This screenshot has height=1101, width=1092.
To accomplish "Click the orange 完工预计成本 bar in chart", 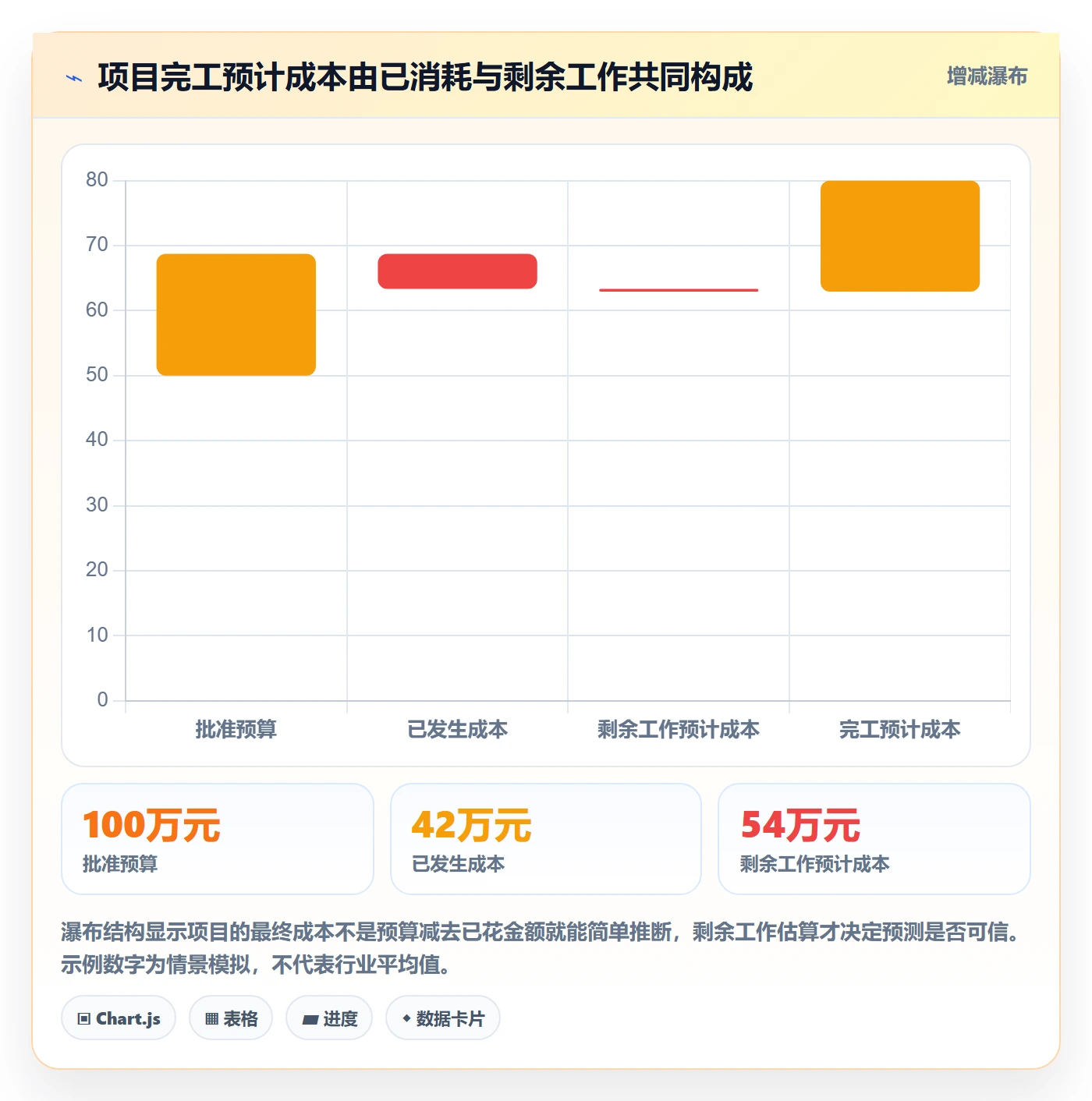I will (900, 236).
